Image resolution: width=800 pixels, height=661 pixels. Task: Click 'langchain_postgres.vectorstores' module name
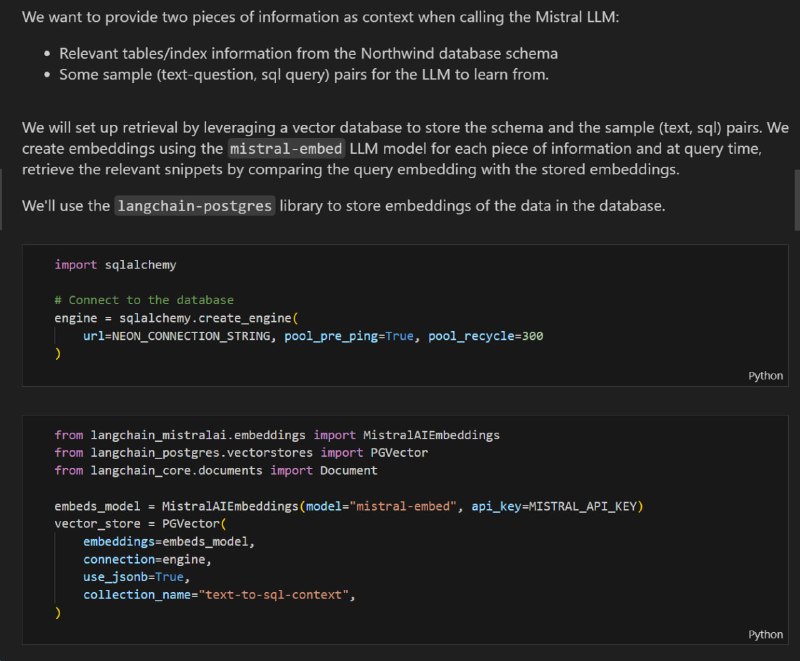coord(202,453)
